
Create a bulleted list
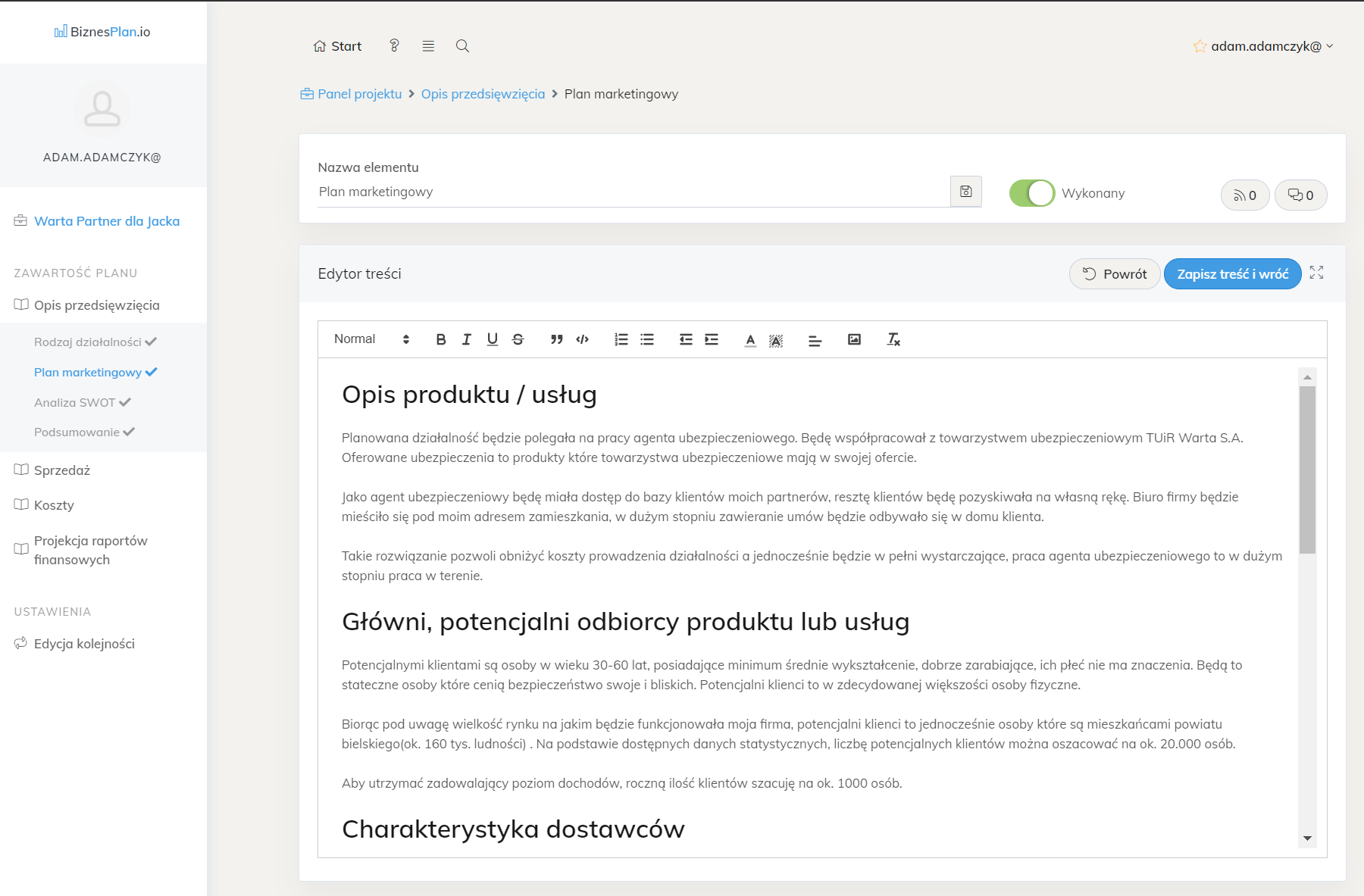click(x=647, y=339)
